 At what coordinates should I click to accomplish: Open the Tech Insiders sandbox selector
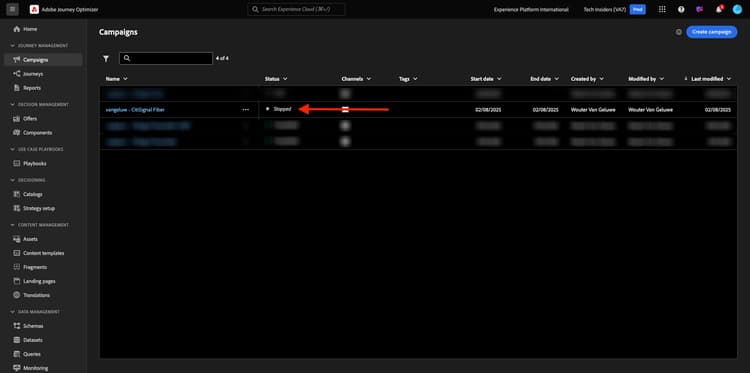coord(605,9)
